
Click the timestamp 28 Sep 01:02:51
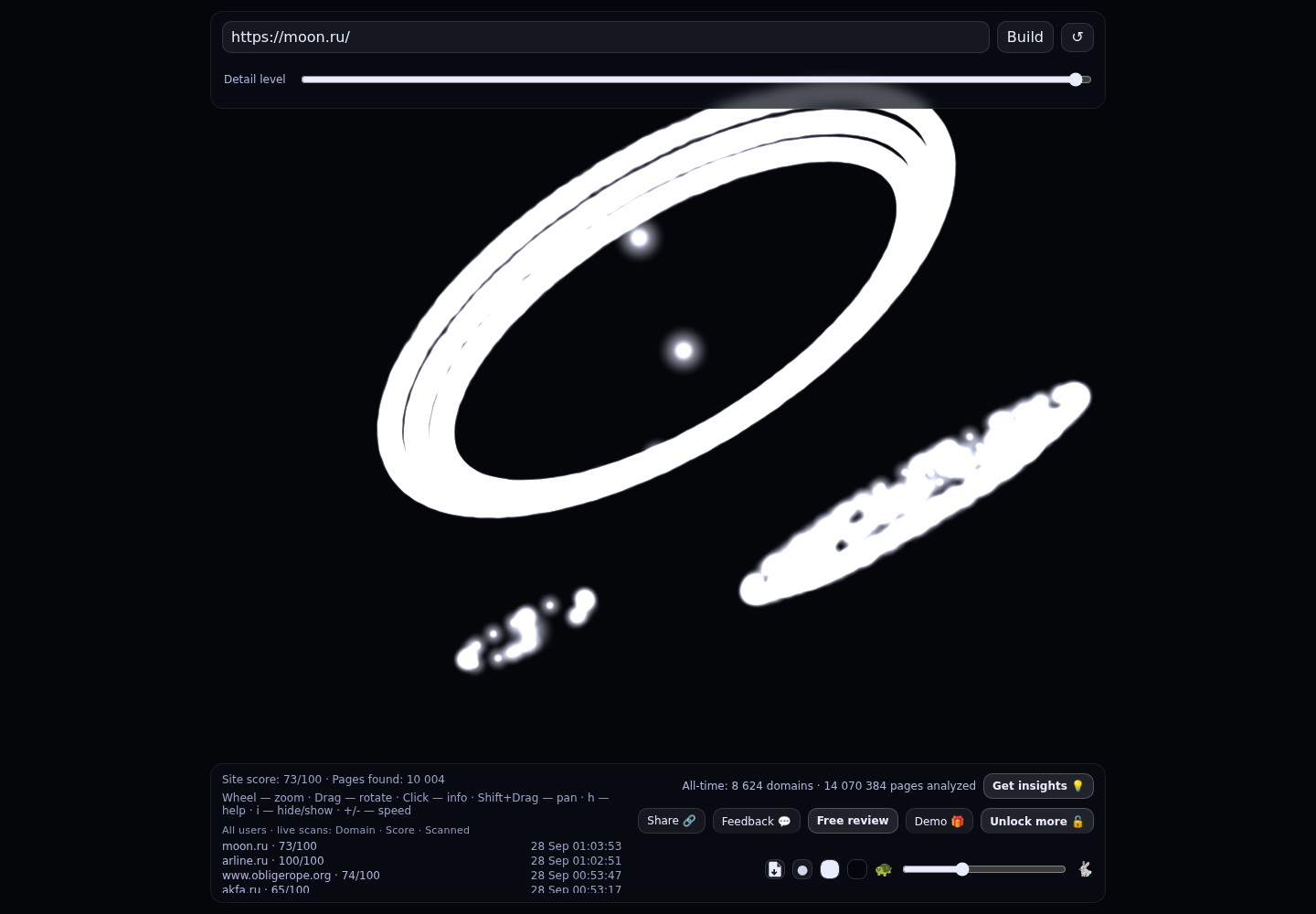pyautogui.click(x=576, y=861)
